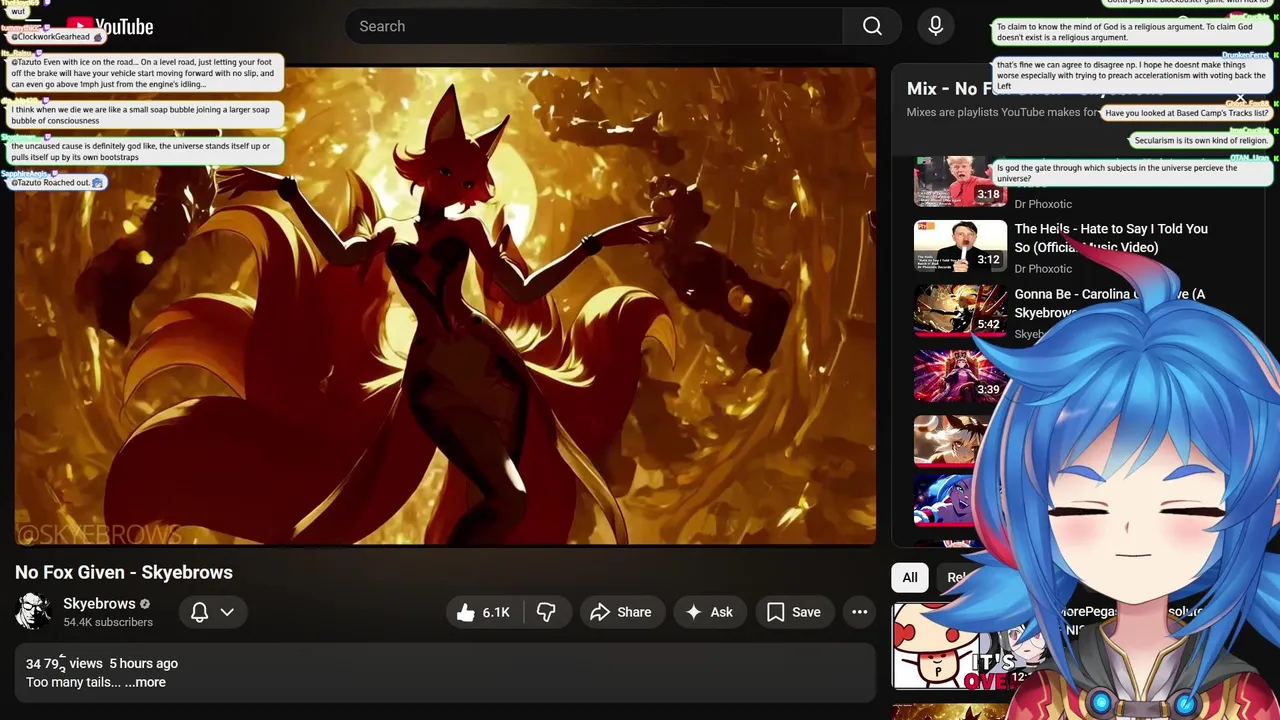This screenshot has height=720, width=1280.
Task: Click the notification bell icon
Action: click(x=199, y=612)
